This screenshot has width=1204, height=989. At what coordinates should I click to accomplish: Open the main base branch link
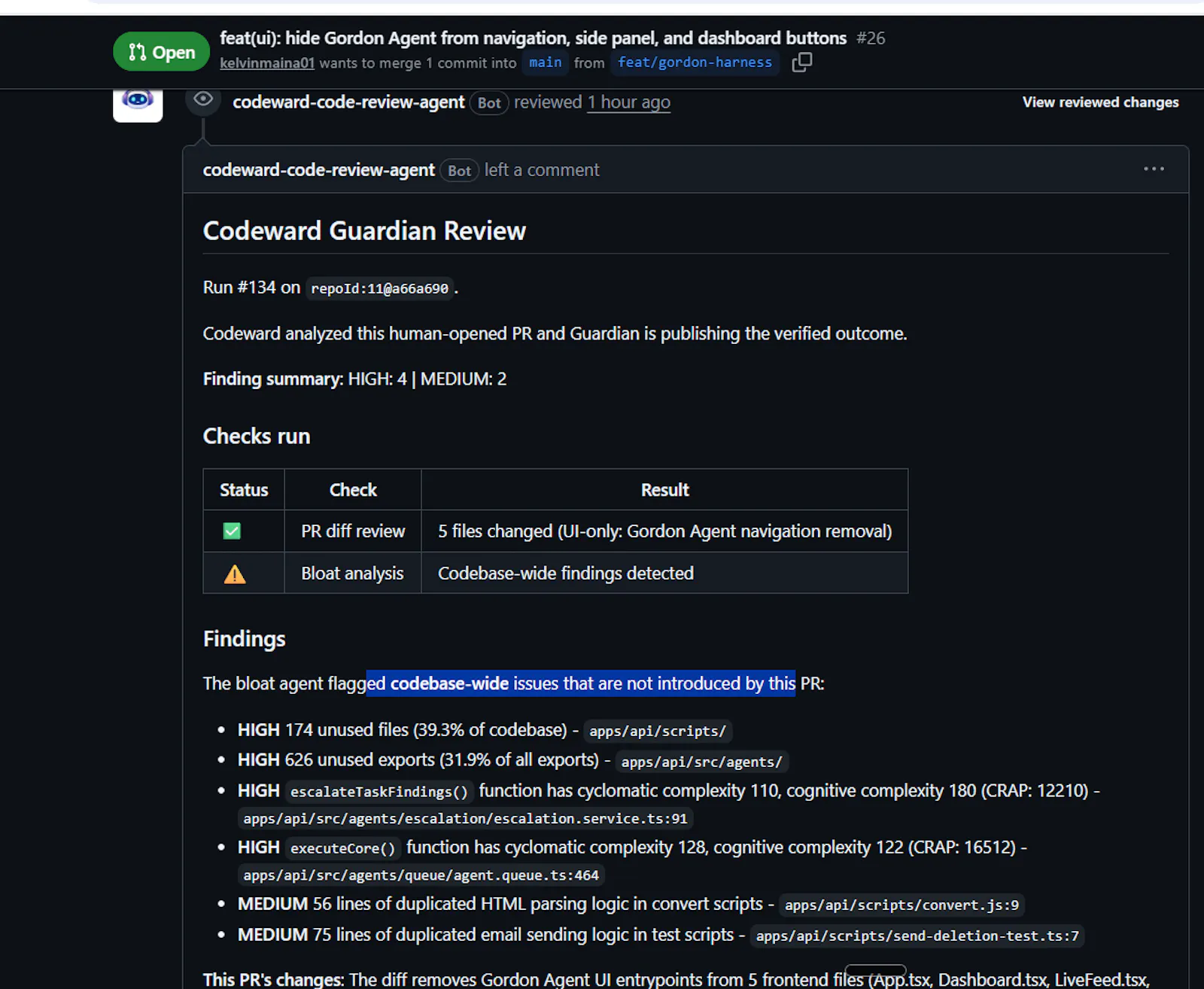pyautogui.click(x=545, y=62)
